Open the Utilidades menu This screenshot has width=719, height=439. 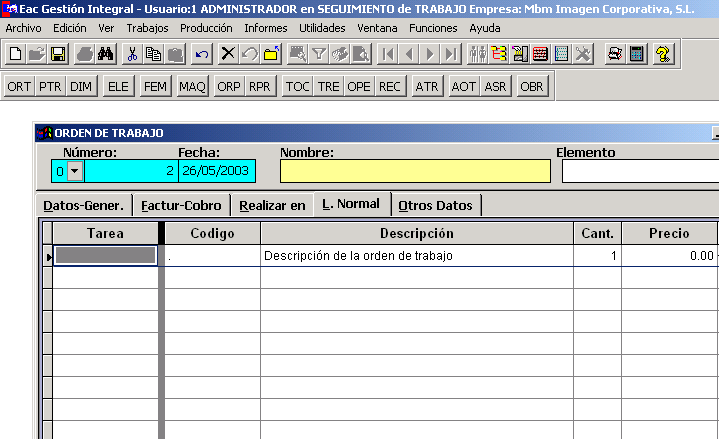pyautogui.click(x=322, y=28)
